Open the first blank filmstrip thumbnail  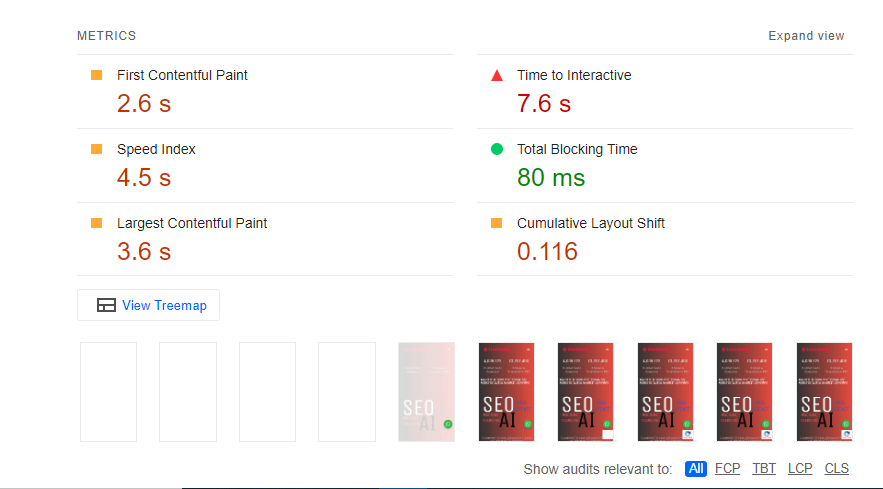click(108, 392)
